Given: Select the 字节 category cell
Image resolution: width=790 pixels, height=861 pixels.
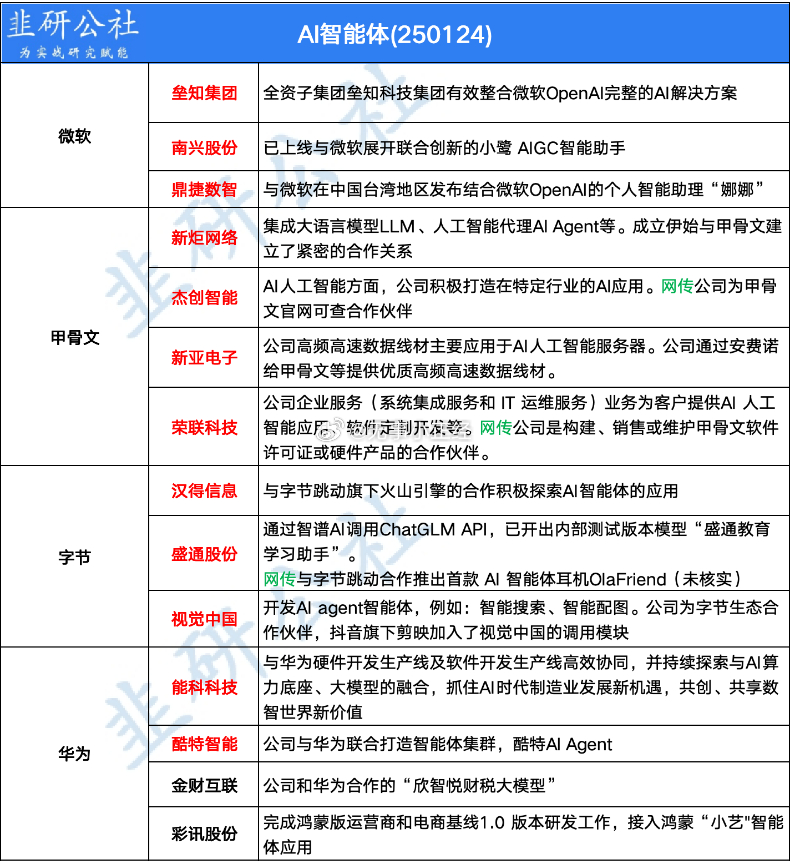Looking at the screenshot, I should coord(75,557).
